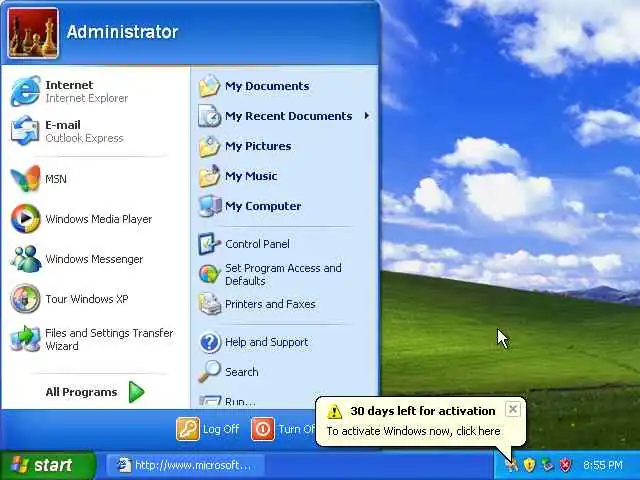Viewport: 640px width, 480px height.
Task: Click the Log Off text button
Action: point(221,429)
